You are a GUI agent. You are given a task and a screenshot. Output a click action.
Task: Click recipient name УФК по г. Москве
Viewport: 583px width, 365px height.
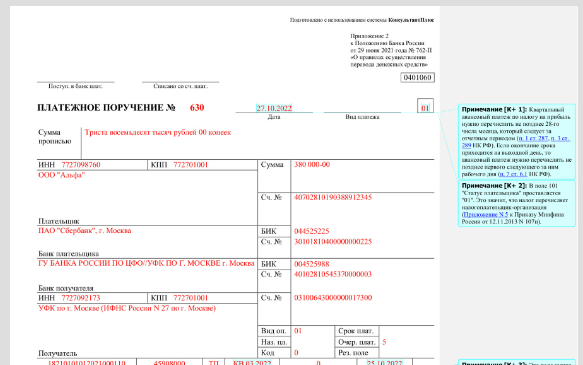pyautogui.click(x=127, y=308)
